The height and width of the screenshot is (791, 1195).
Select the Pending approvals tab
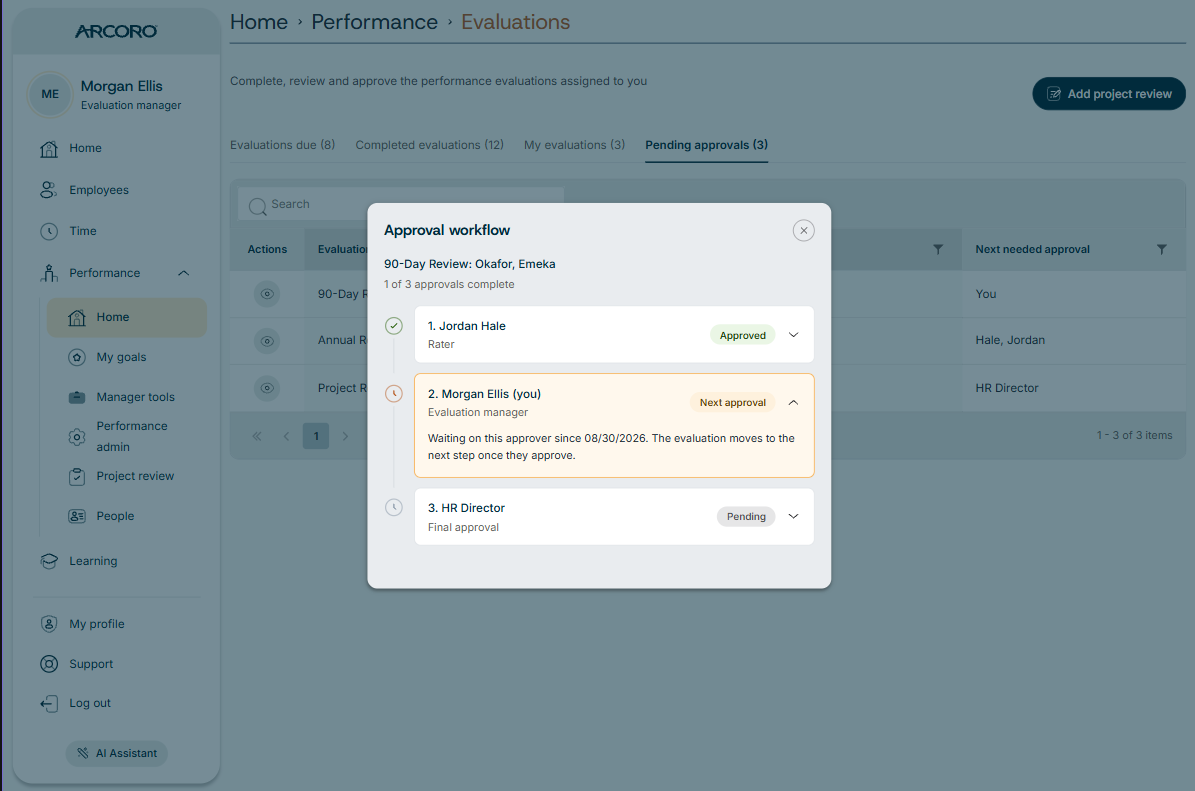706,145
